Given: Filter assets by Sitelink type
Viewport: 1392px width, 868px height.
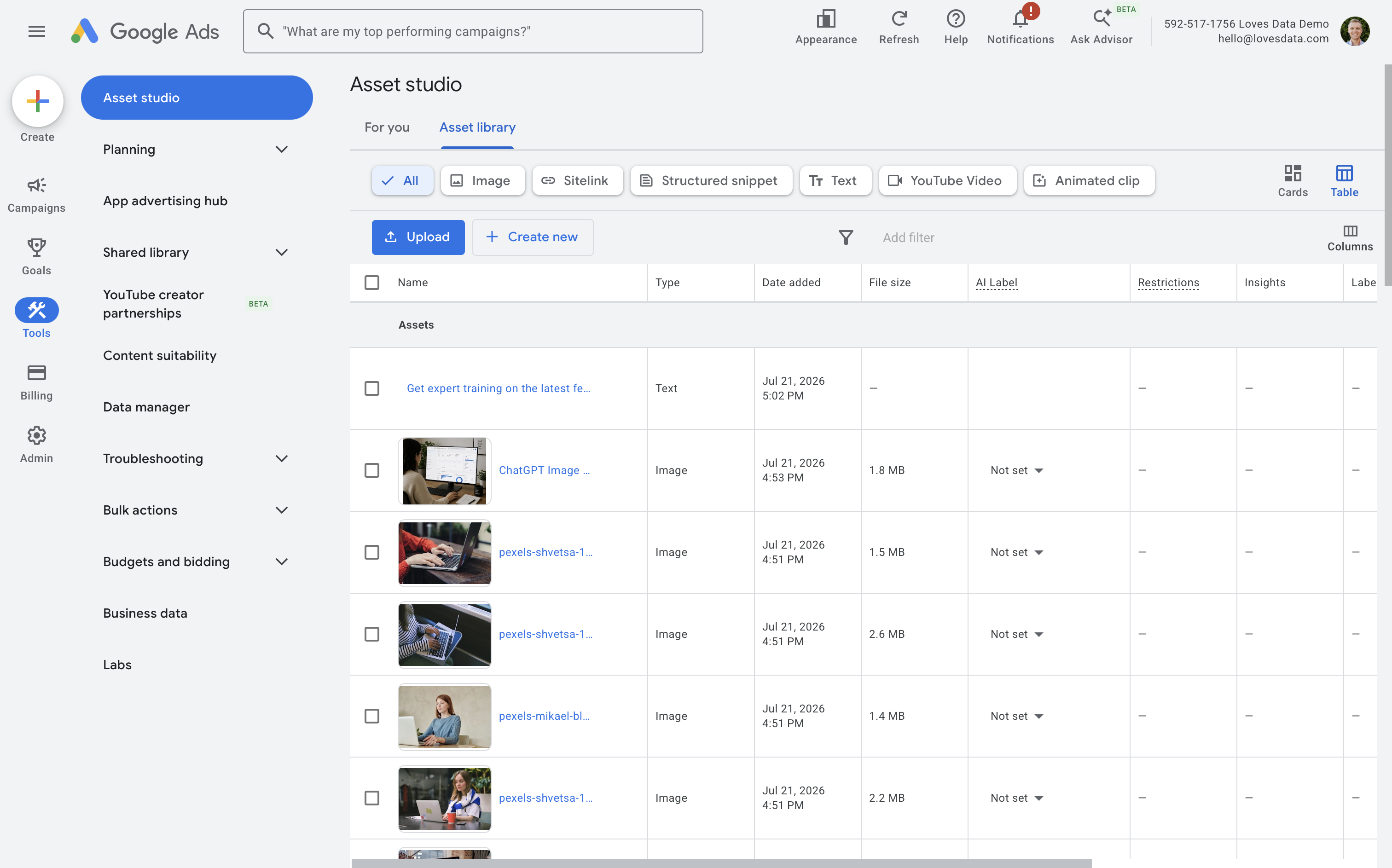Looking at the screenshot, I should [x=577, y=181].
